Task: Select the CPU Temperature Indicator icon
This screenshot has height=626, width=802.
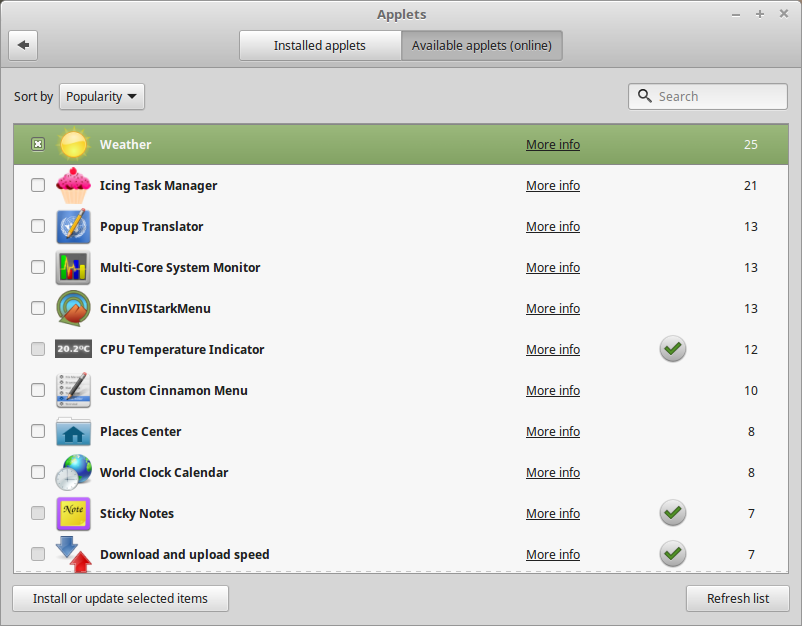Action: point(73,349)
